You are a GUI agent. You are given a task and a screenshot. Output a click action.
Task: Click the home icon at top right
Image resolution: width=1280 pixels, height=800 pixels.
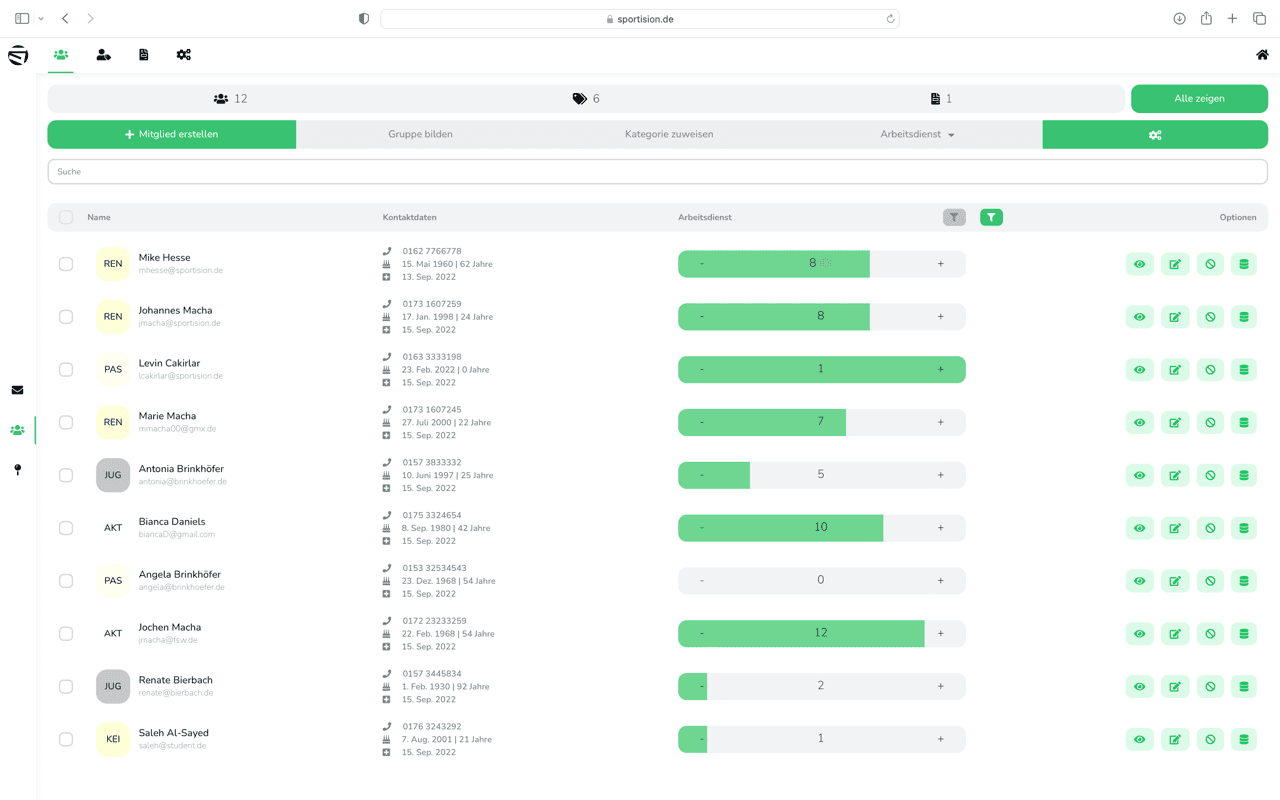tap(1262, 55)
